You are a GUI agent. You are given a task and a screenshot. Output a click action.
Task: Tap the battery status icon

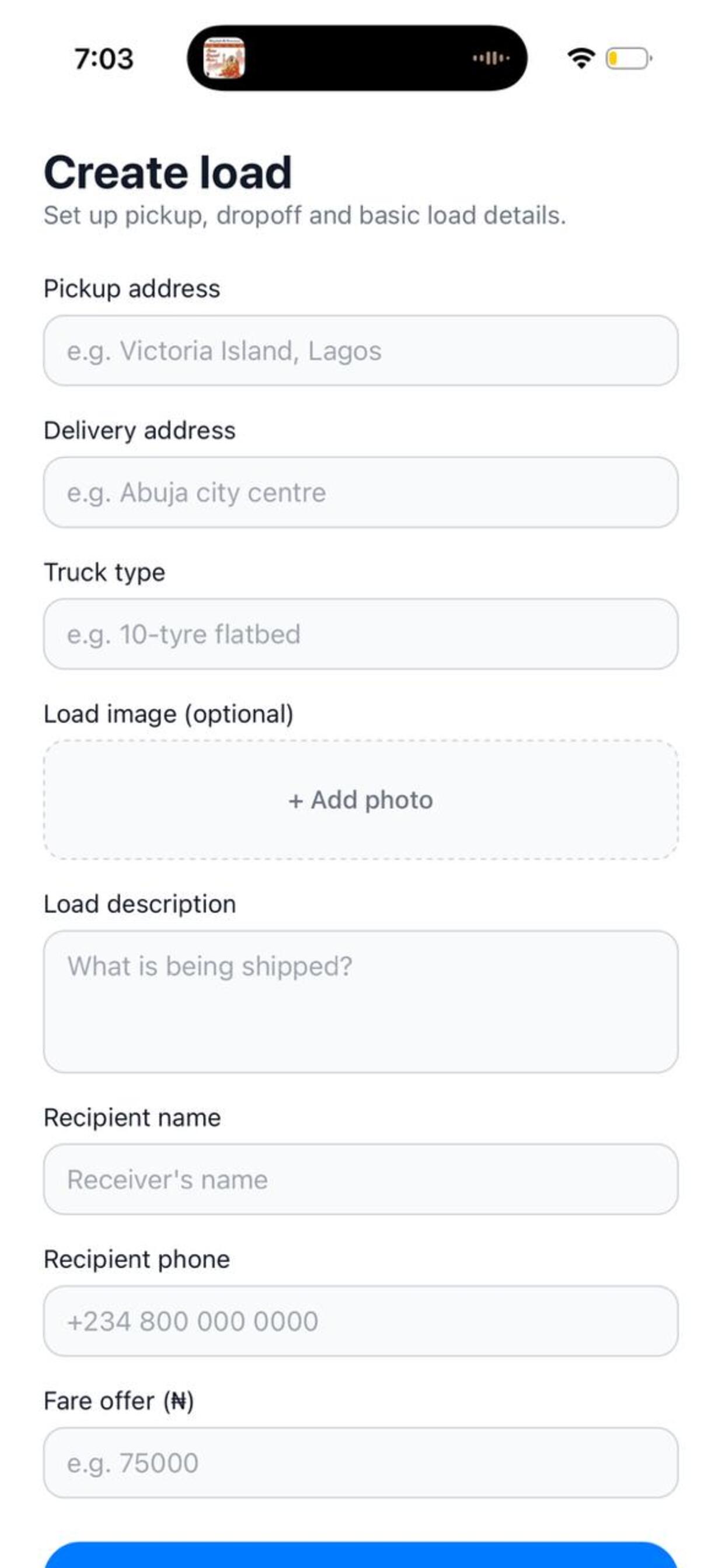coord(629,58)
